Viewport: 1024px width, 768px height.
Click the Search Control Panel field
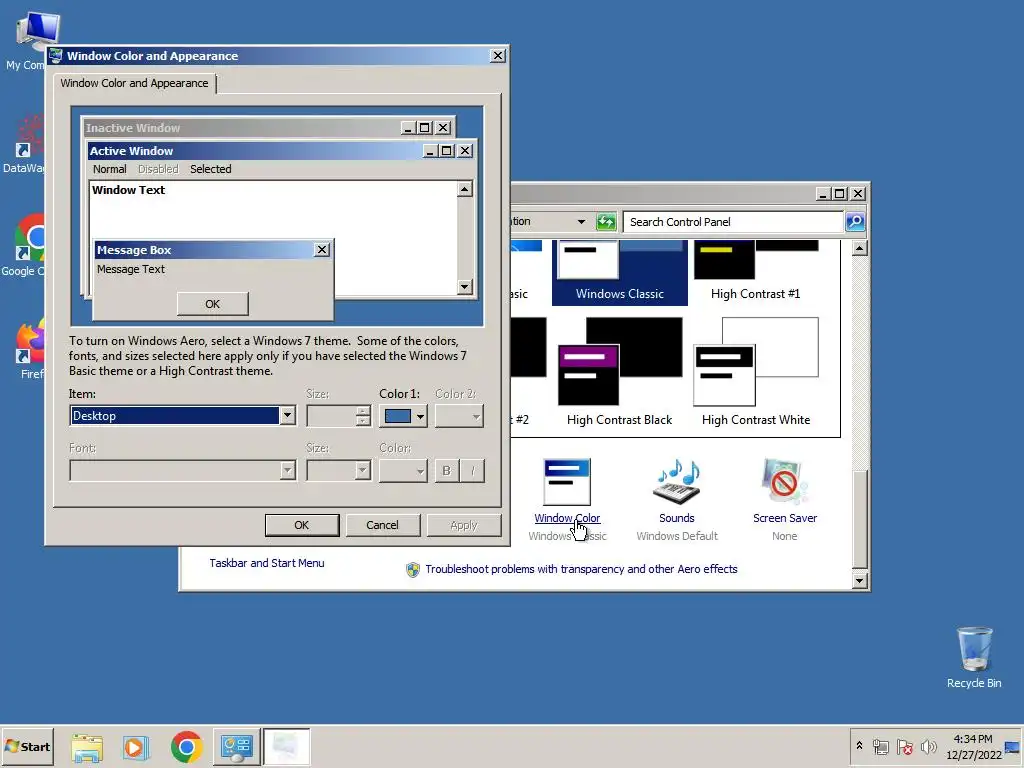point(733,222)
